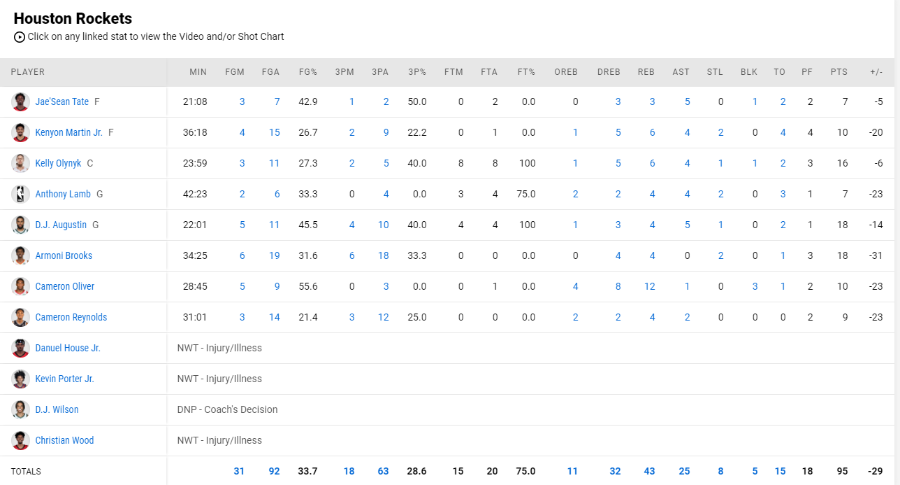Click Armoni Brooks' headshot avatar

click(20, 255)
